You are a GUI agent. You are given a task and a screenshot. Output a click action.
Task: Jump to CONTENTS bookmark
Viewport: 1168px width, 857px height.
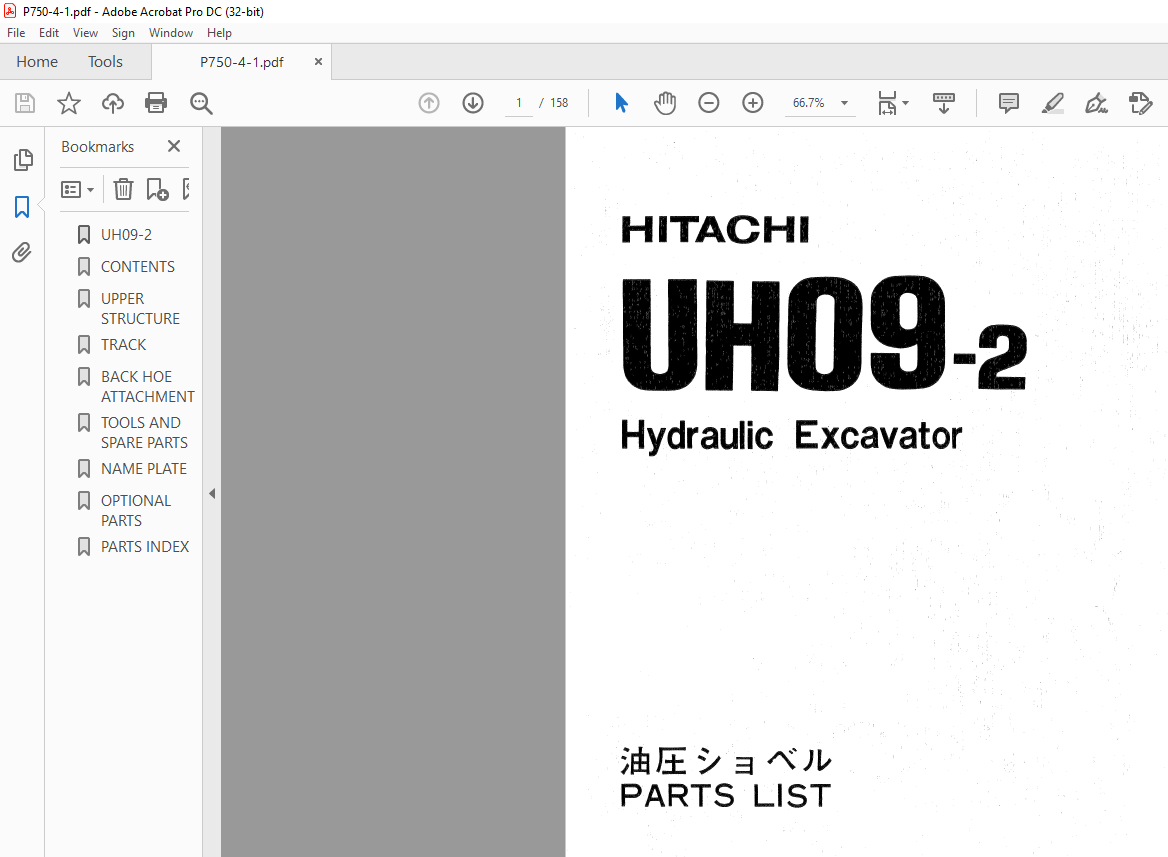click(x=138, y=267)
